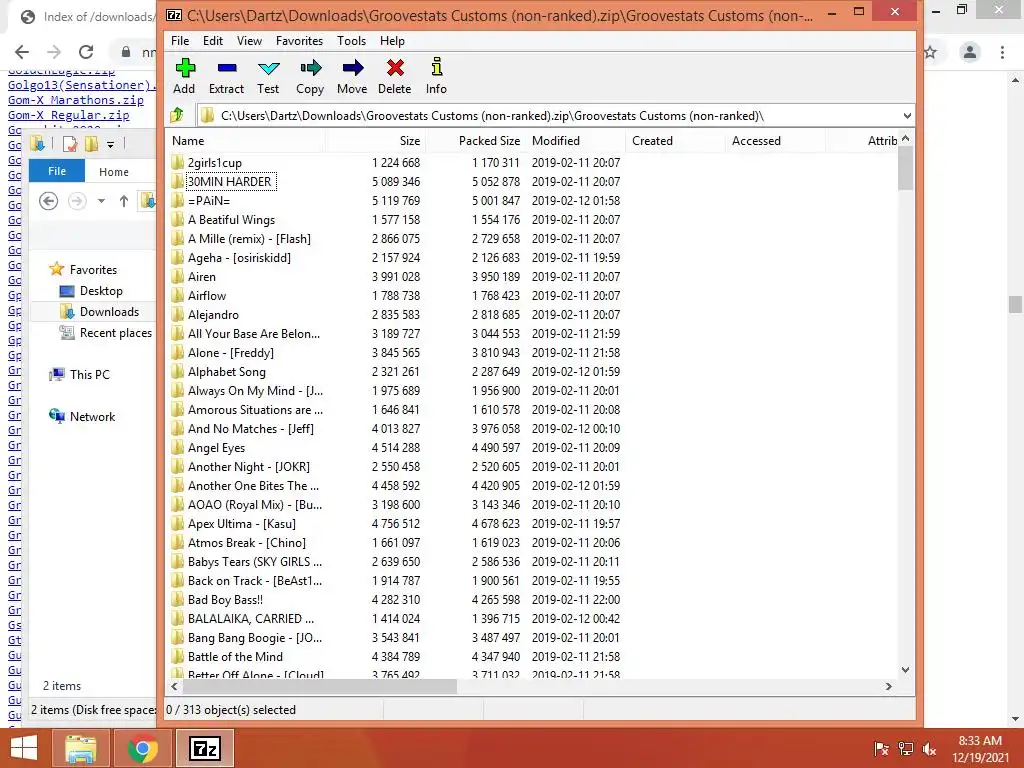Click Explorer's up arrow button
This screenshot has width=1024, height=768.
point(123,201)
